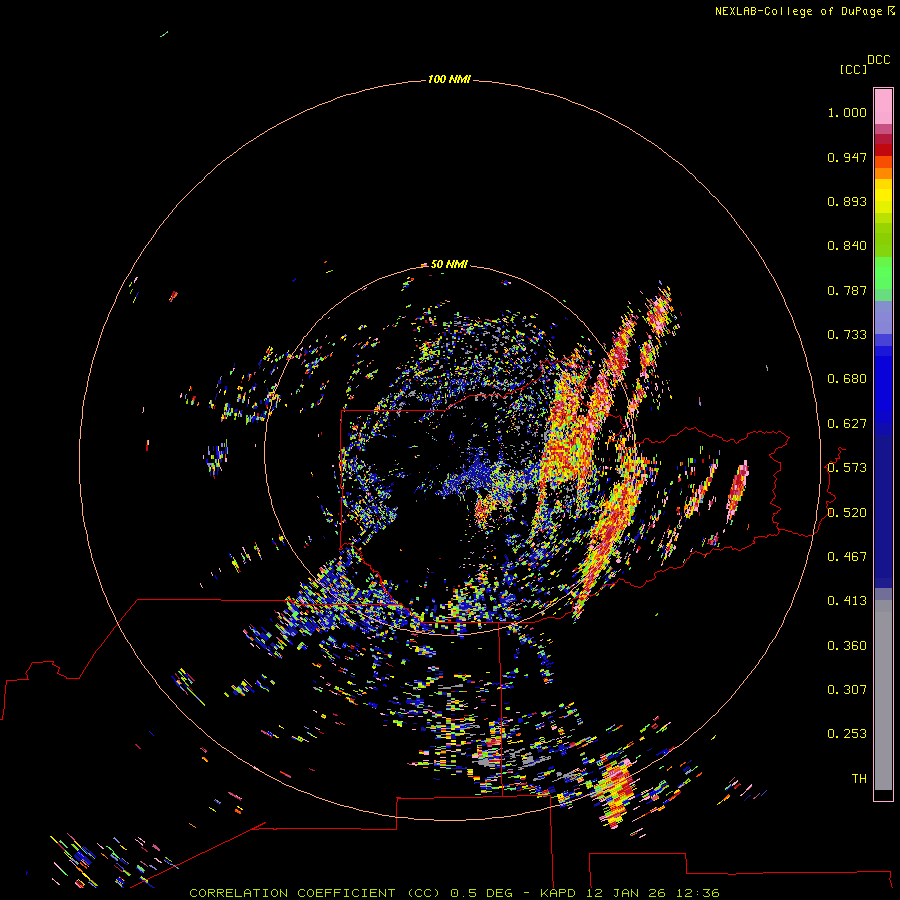The height and width of the screenshot is (900, 900).
Task: Click the [CC] units label
Action: coord(853,69)
